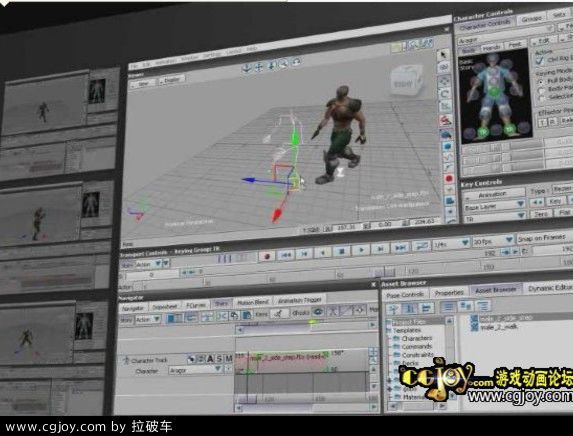Switch to the Hands tab
The width and height of the screenshot is (573, 436).
[x=491, y=47]
